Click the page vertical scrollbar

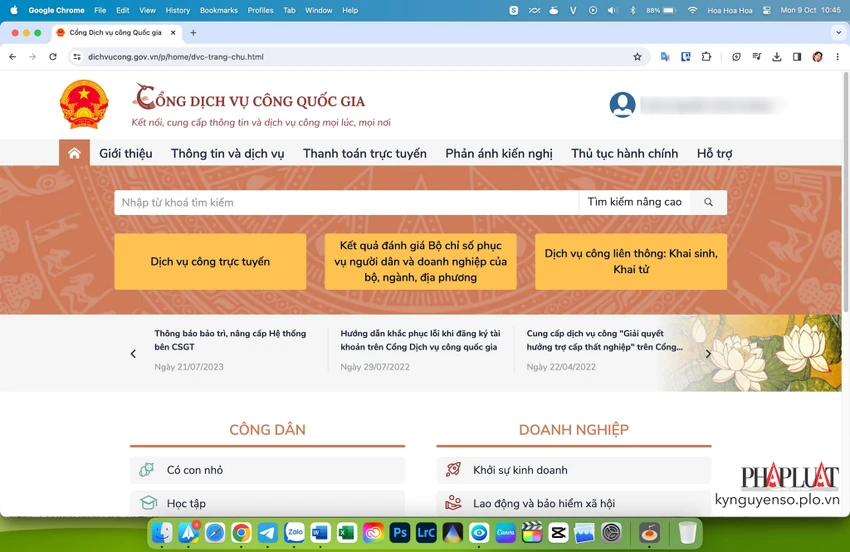(845, 192)
